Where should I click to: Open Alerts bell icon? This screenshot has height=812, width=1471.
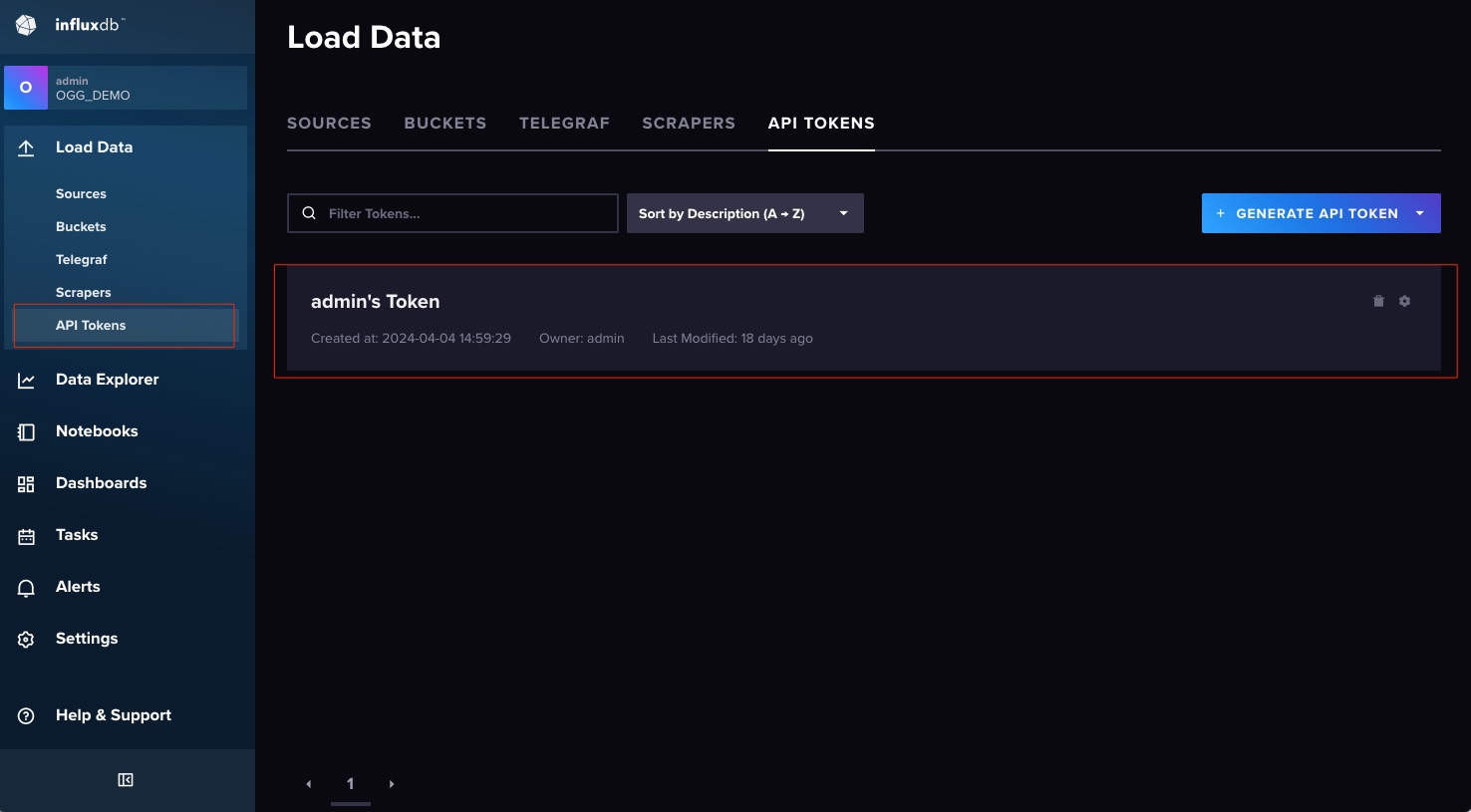pos(26,588)
